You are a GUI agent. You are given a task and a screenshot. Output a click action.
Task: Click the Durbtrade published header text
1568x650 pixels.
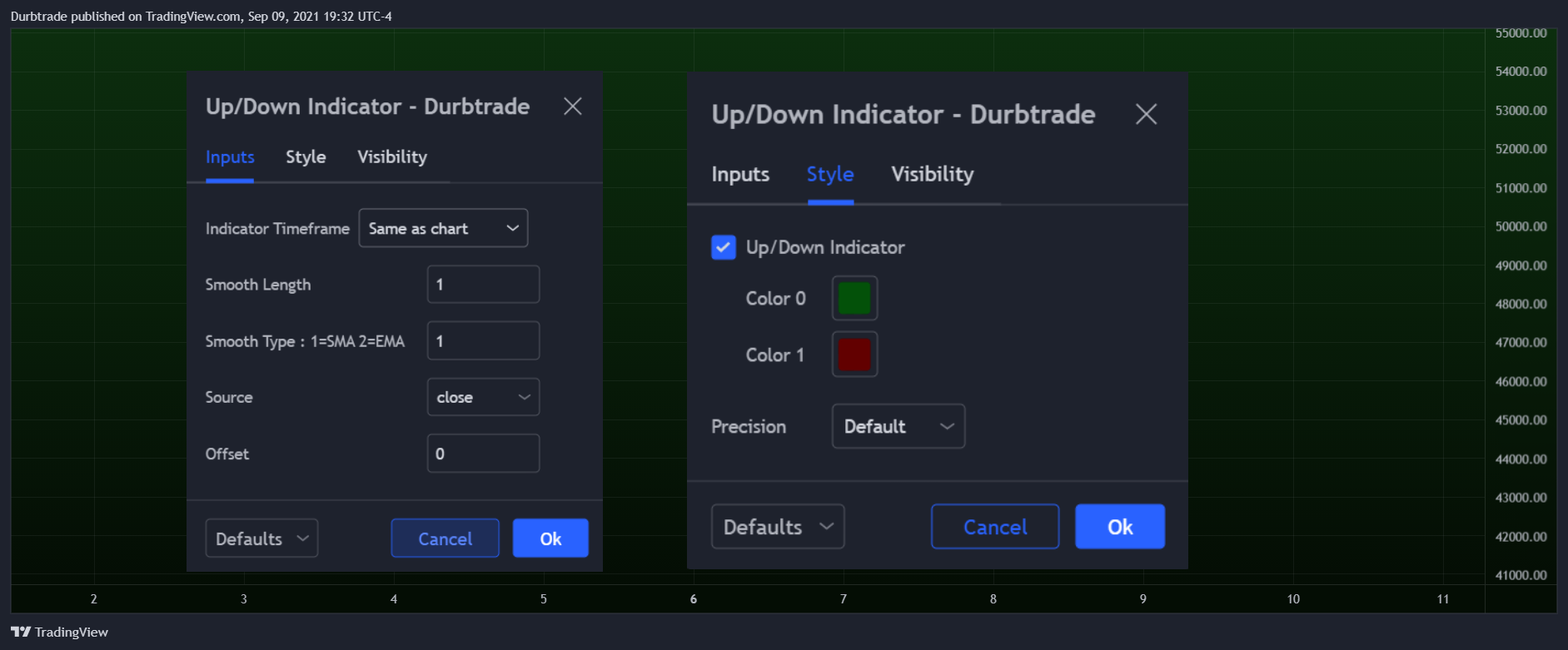[x=201, y=17]
